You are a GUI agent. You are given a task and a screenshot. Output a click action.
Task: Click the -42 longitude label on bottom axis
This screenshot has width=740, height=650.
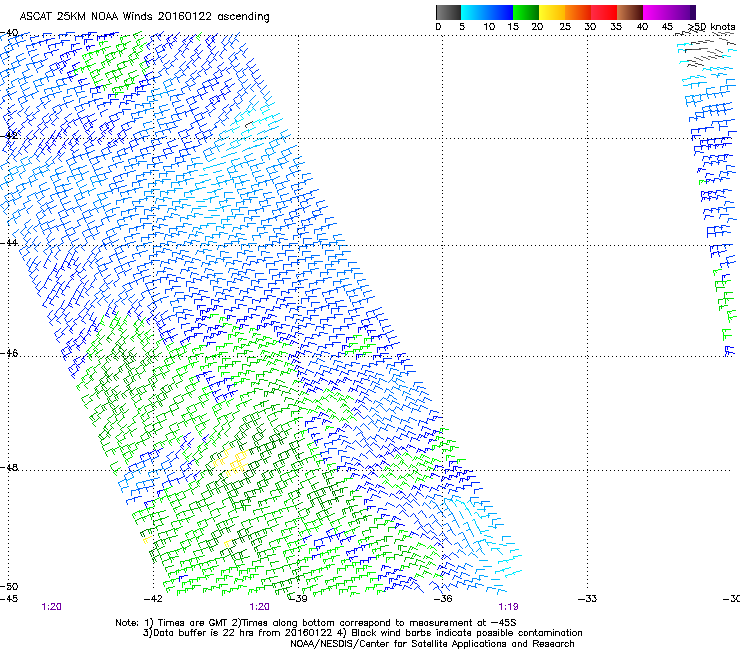pyautogui.click(x=153, y=599)
